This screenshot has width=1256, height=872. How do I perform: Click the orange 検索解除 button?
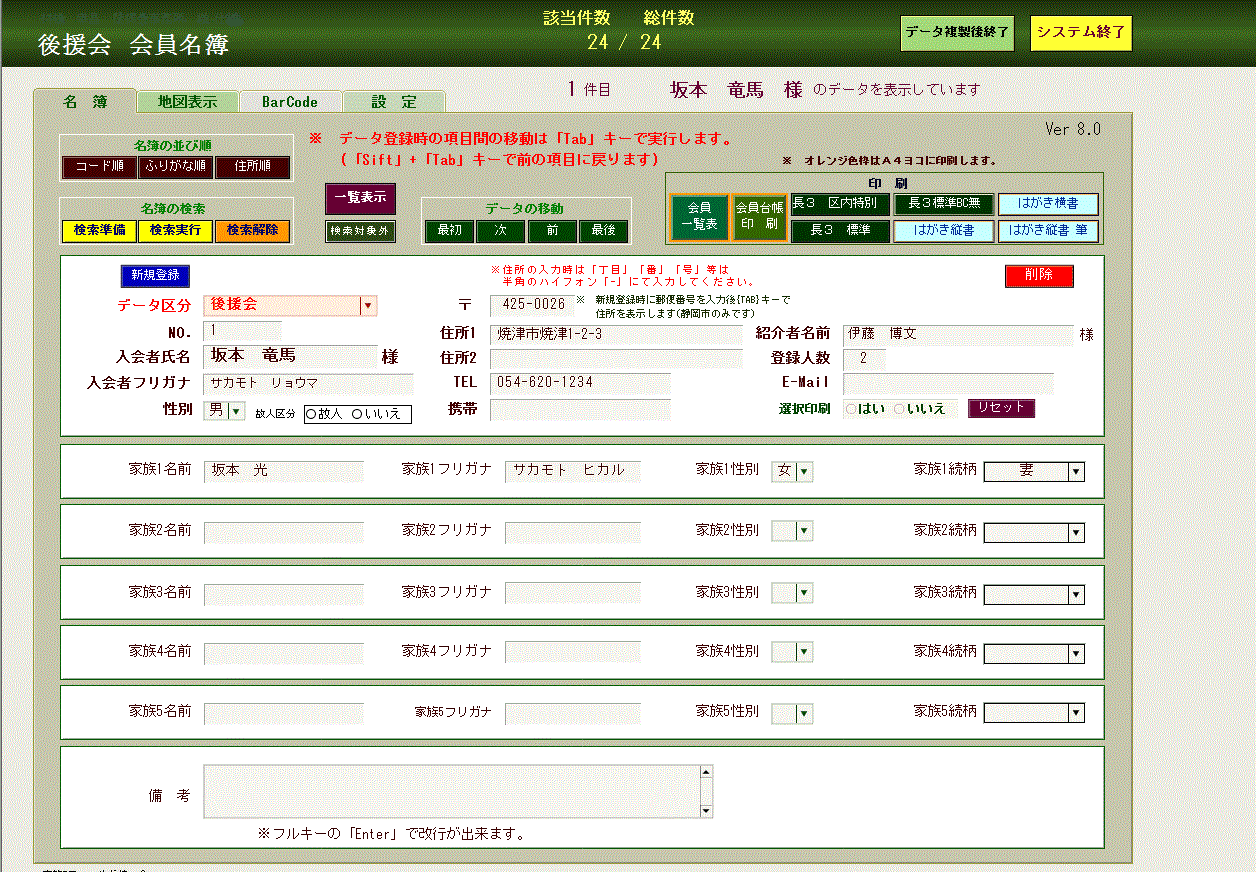[252, 231]
